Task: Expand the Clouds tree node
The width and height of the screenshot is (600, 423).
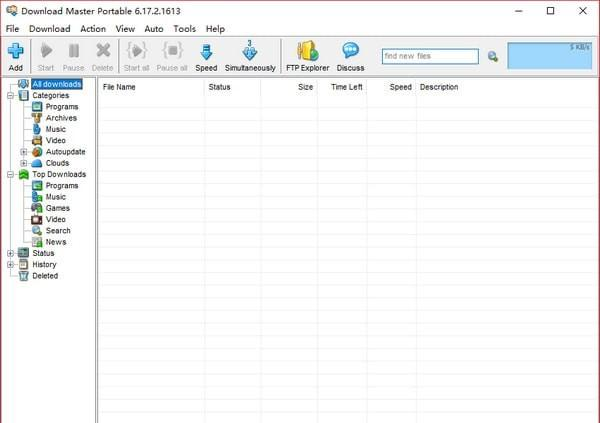Action: [x=24, y=163]
